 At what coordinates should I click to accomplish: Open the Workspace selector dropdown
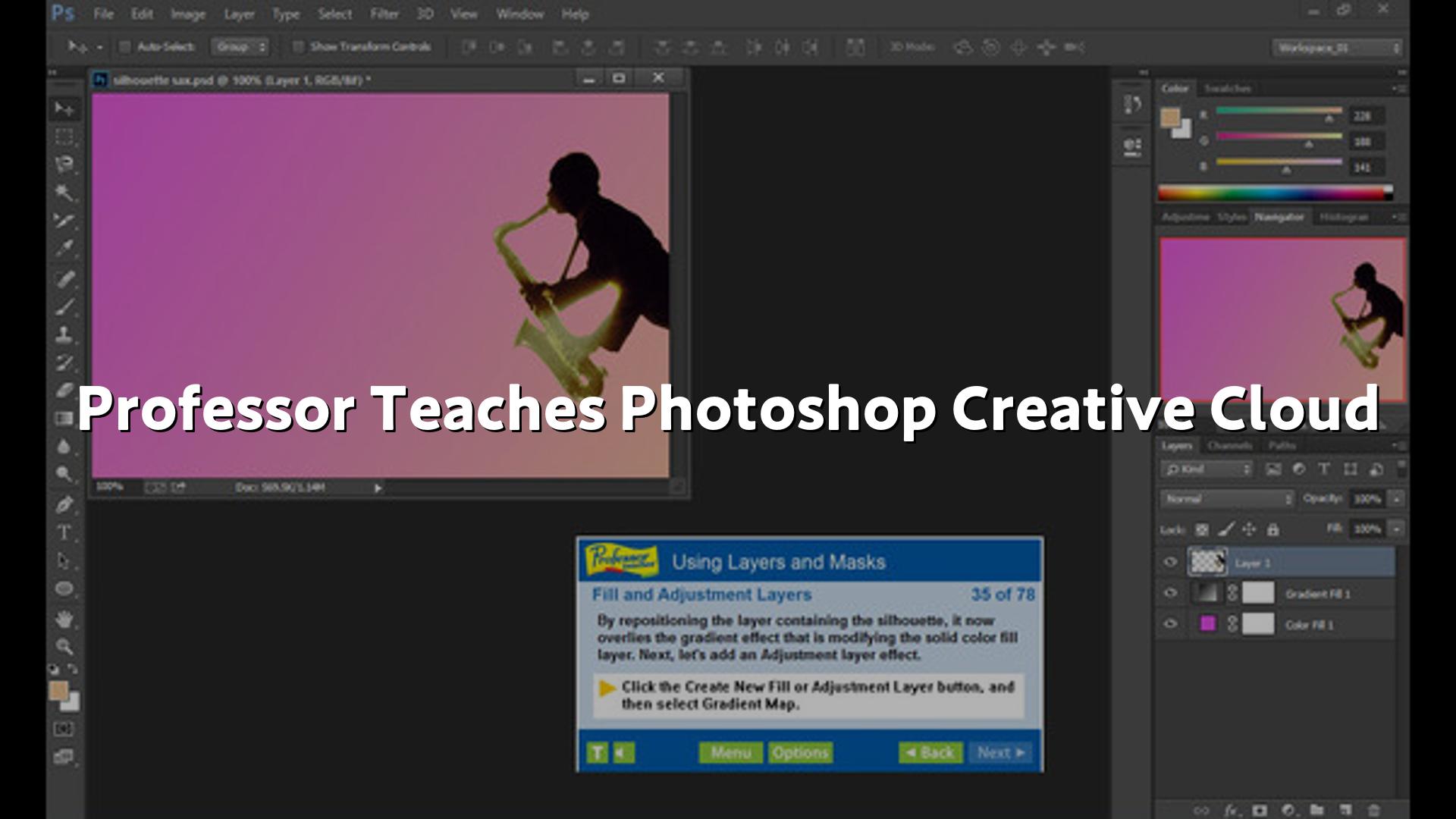coord(1338,48)
